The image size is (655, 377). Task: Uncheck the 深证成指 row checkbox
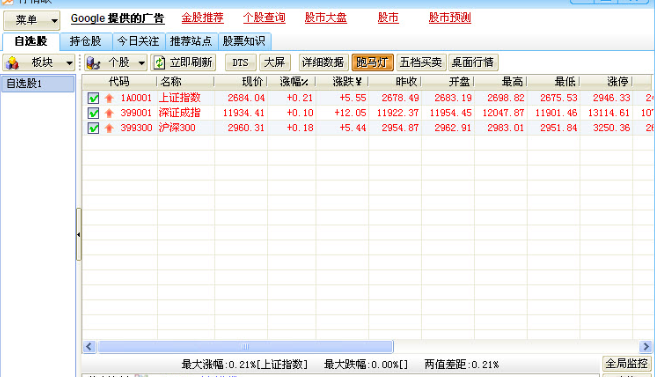click(x=93, y=113)
